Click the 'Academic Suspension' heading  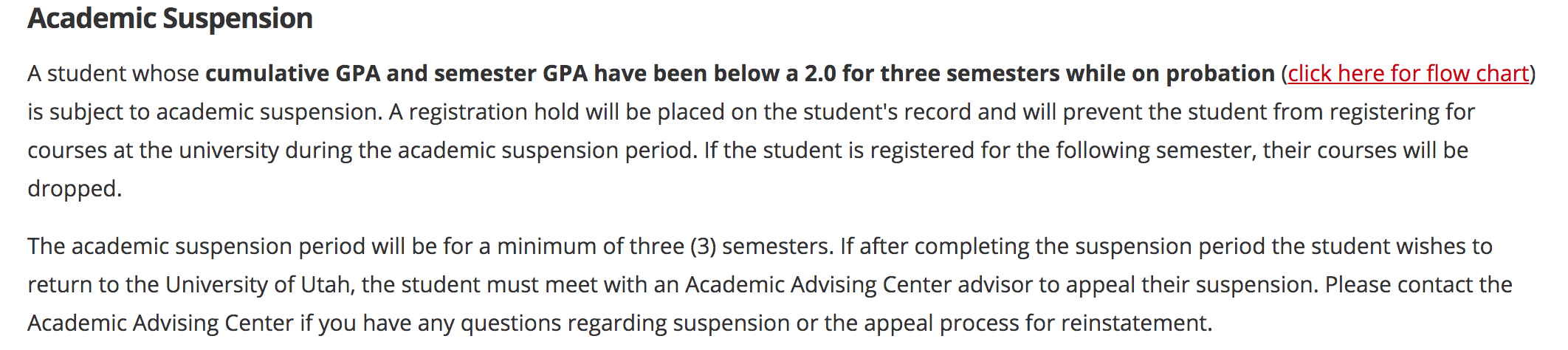click(x=170, y=18)
